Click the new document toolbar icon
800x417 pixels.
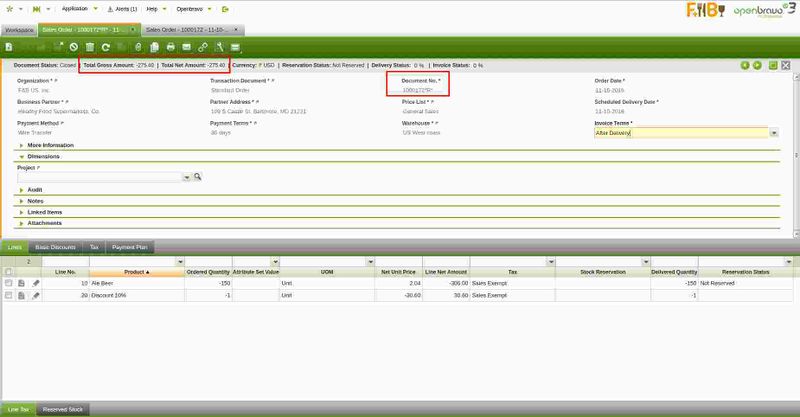[8, 47]
